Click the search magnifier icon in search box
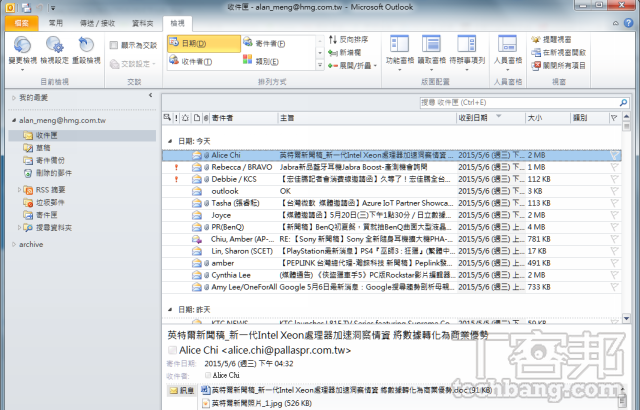Viewport: 640px width, 410px height. pos(623,102)
